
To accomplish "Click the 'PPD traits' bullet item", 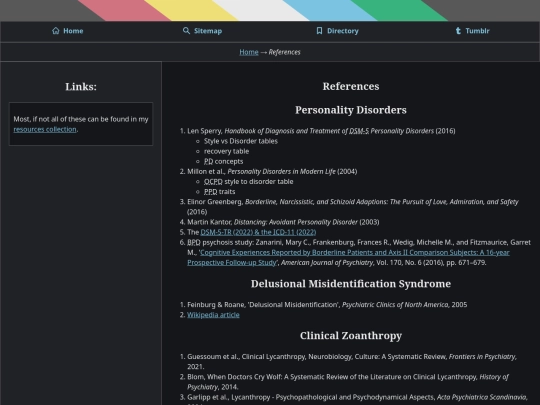I will pos(220,191).
